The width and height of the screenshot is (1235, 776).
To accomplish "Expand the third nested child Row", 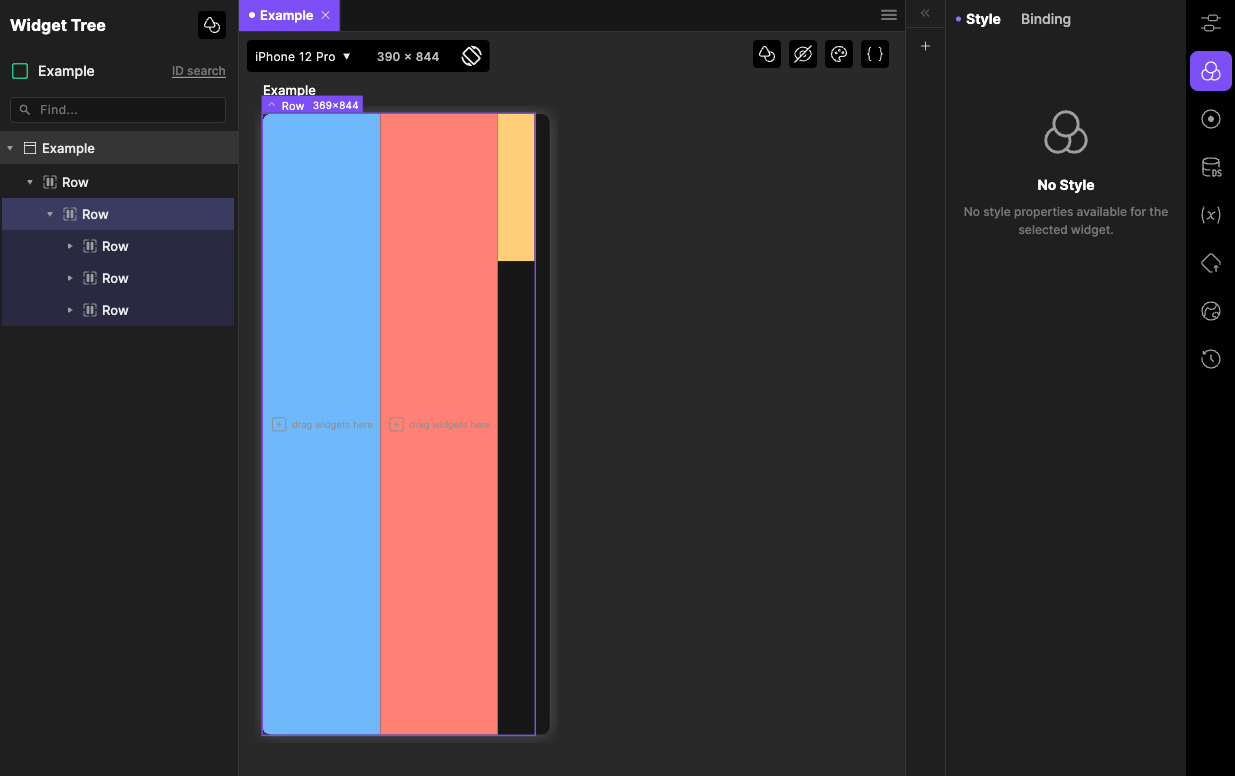I will 70,310.
